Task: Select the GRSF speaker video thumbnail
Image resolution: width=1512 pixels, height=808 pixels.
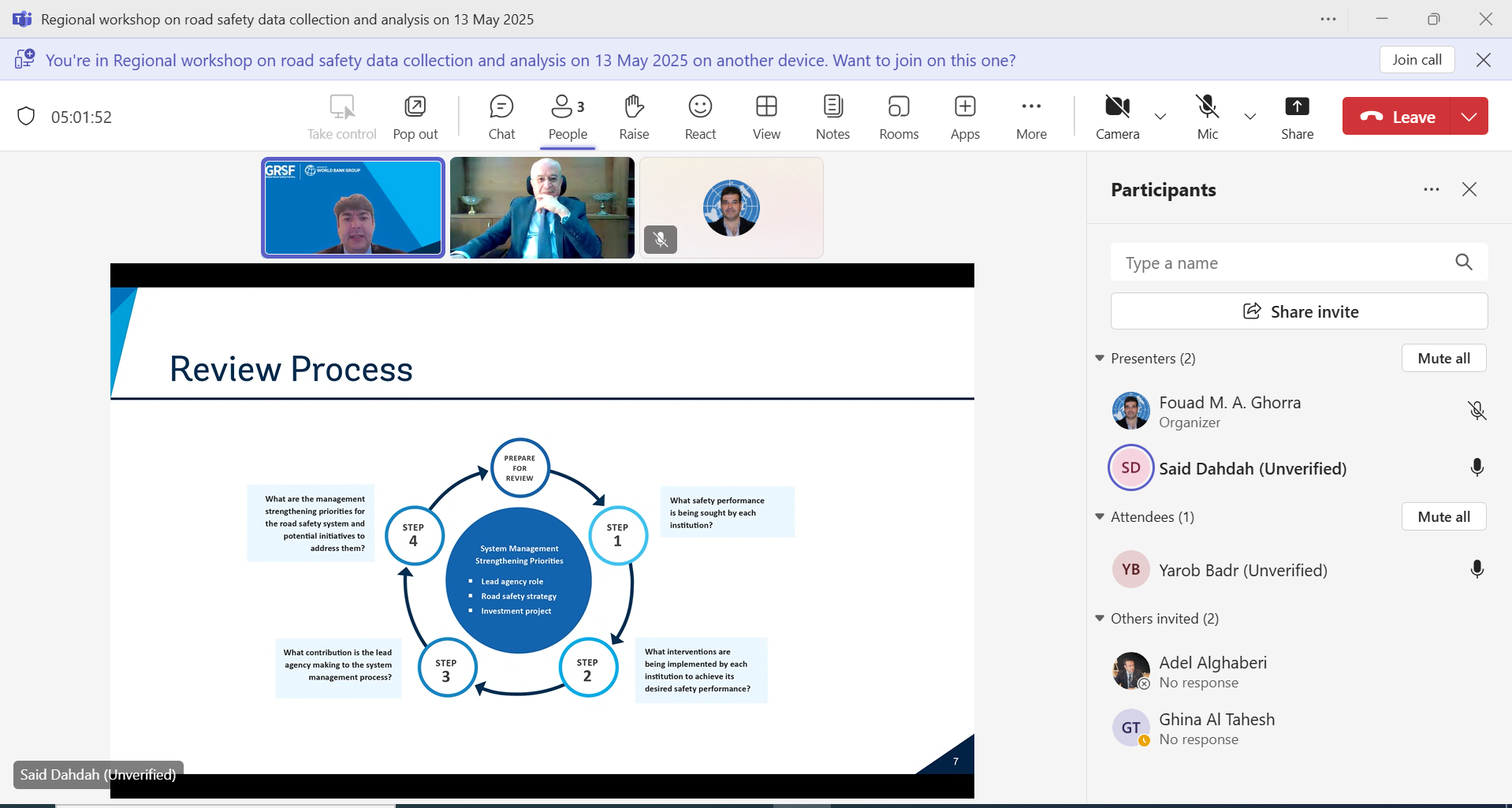Action: pyautogui.click(x=353, y=207)
